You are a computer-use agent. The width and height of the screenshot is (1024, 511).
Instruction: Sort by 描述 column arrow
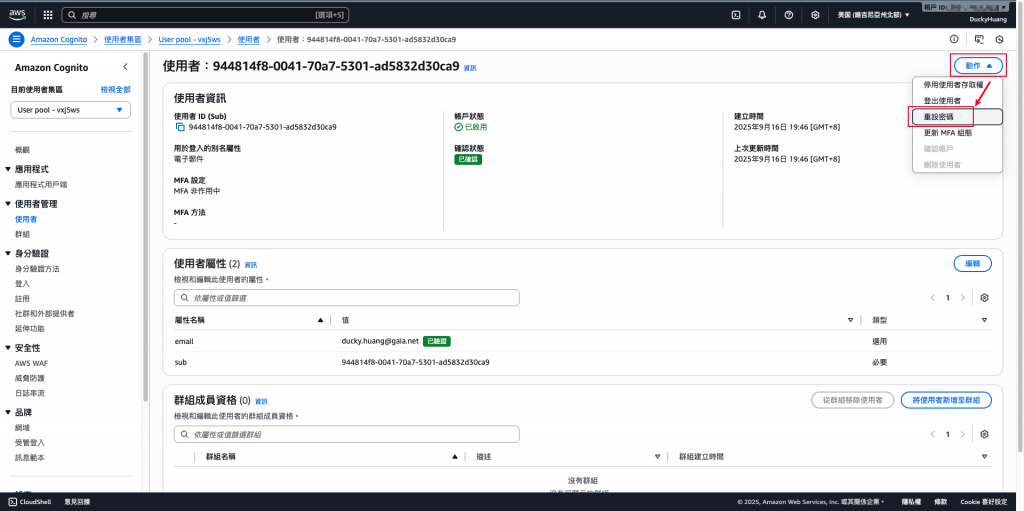657,457
